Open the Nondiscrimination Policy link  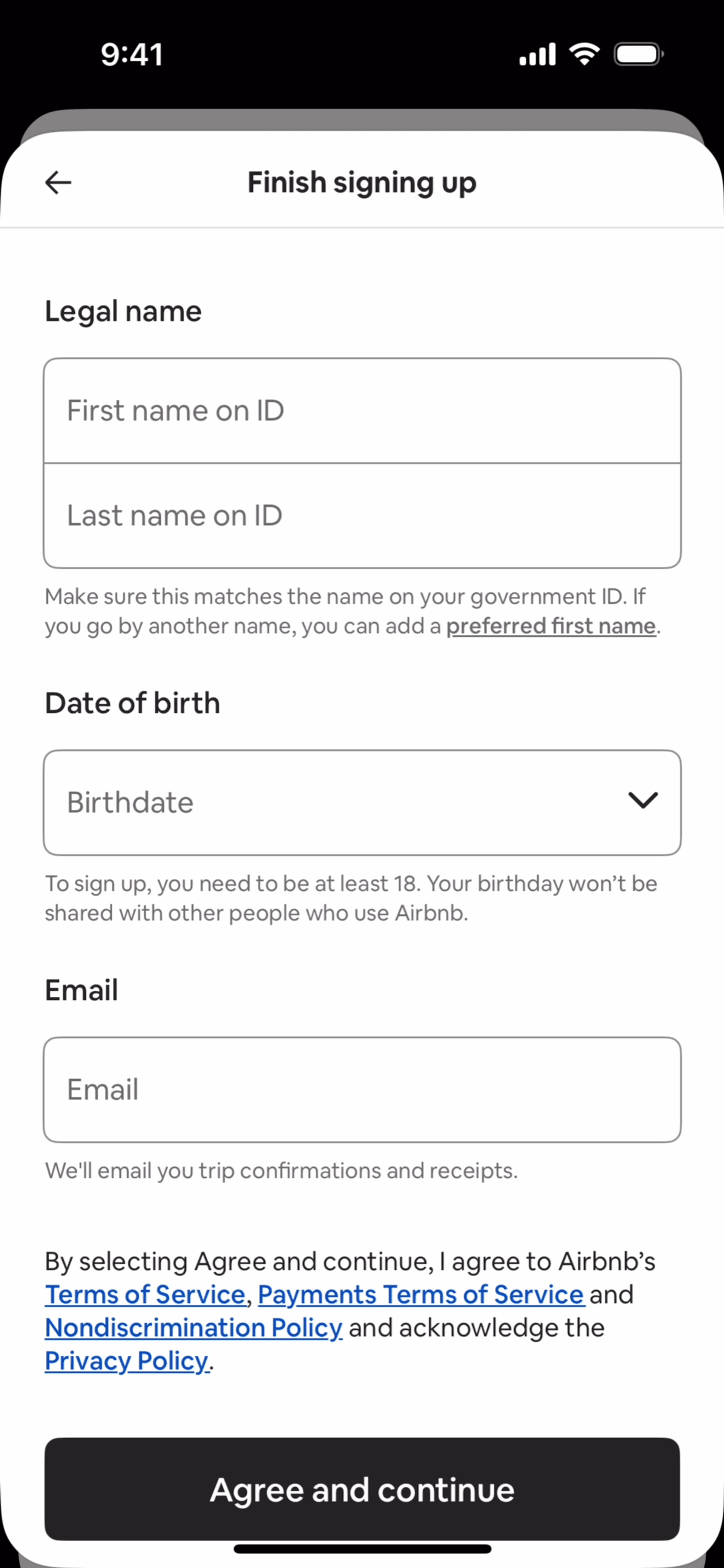click(194, 1327)
